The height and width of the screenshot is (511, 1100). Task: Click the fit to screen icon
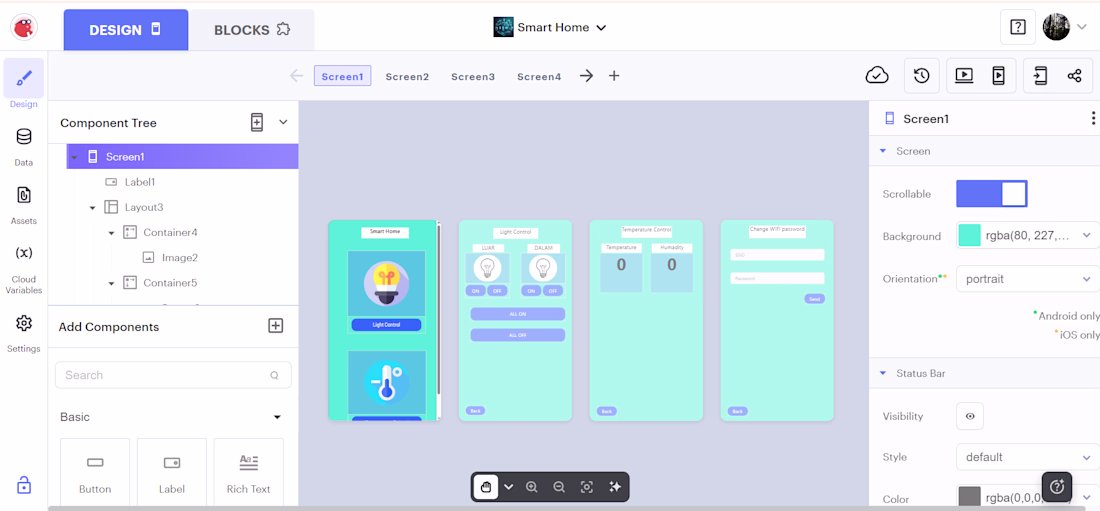point(587,486)
